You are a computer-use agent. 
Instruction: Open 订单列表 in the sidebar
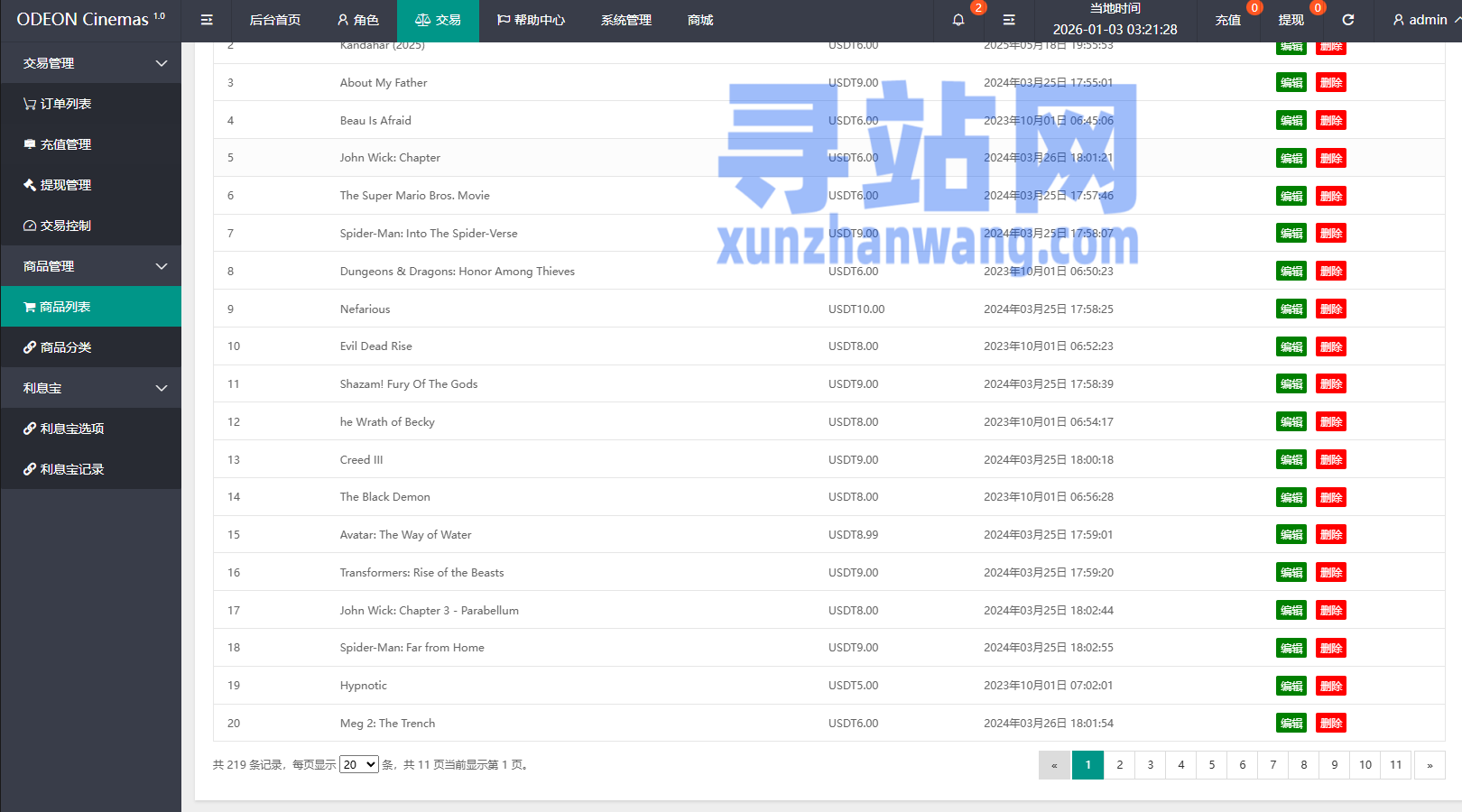65,104
